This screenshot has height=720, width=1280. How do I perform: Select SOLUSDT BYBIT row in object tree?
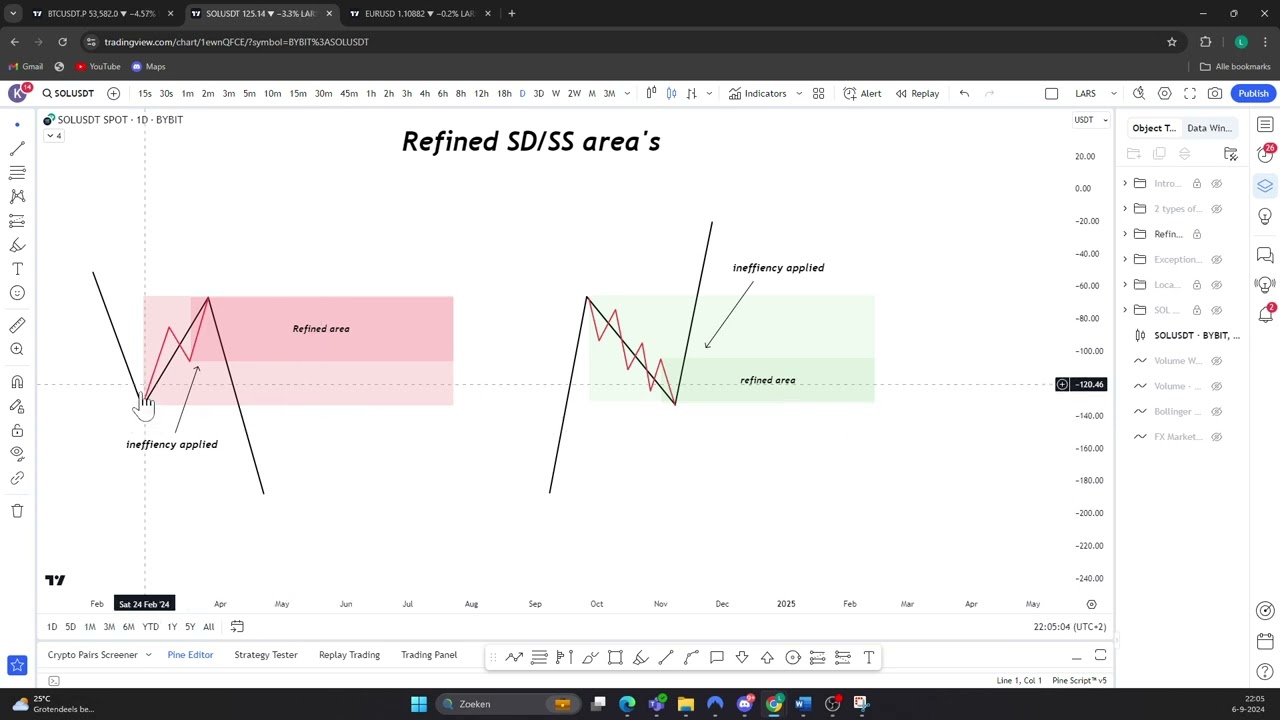pos(1184,335)
